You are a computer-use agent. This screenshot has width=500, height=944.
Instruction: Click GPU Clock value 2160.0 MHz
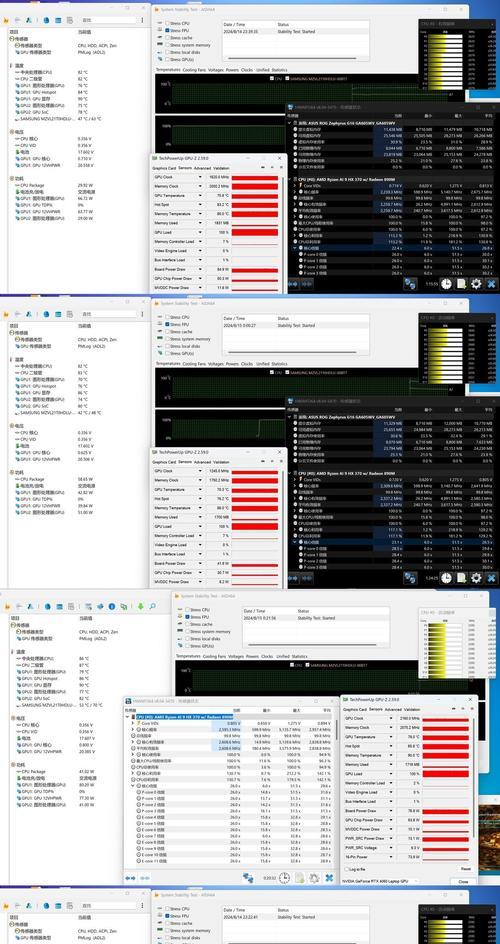click(x=409, y=719)
